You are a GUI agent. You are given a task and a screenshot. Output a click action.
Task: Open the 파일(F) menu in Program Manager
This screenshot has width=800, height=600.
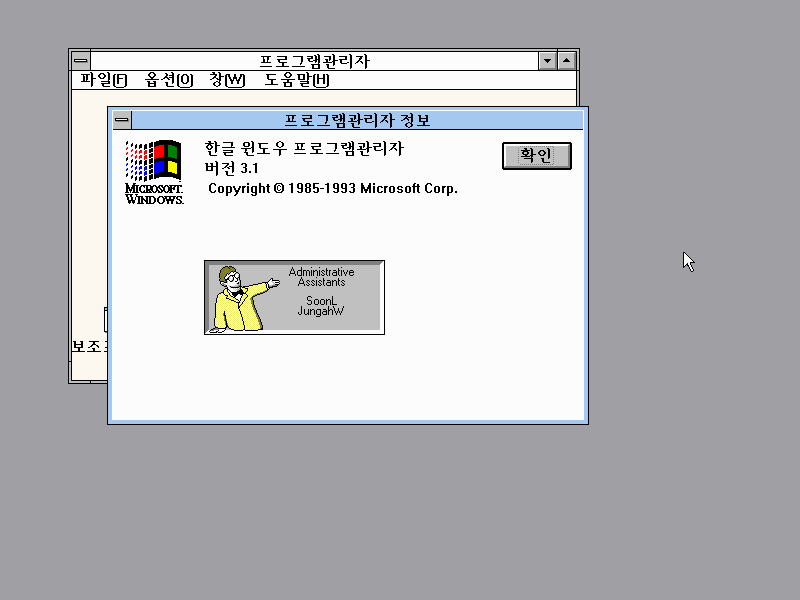(104, 80)
